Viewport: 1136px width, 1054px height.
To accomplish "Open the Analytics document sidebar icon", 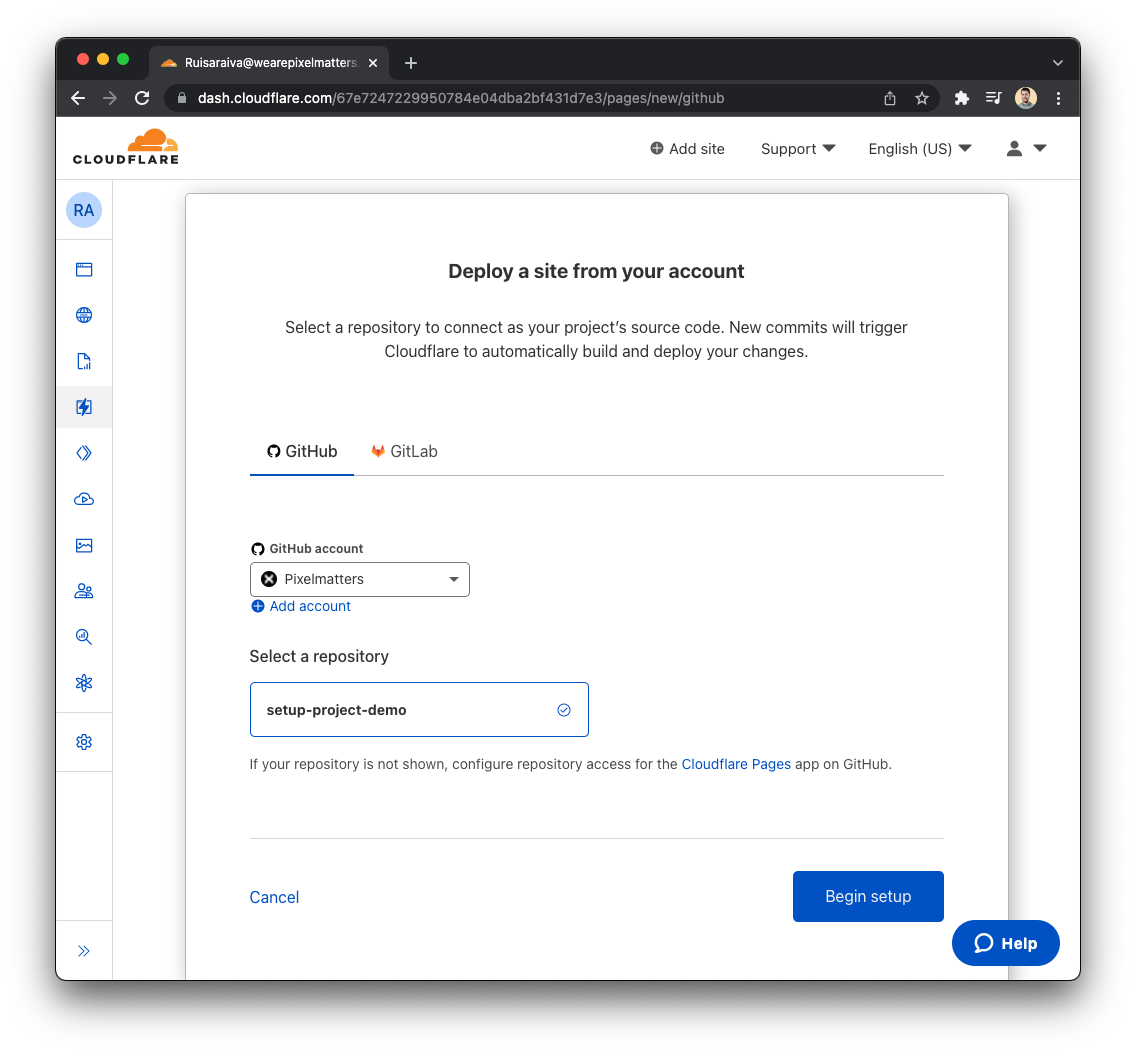I will [84, 361].
